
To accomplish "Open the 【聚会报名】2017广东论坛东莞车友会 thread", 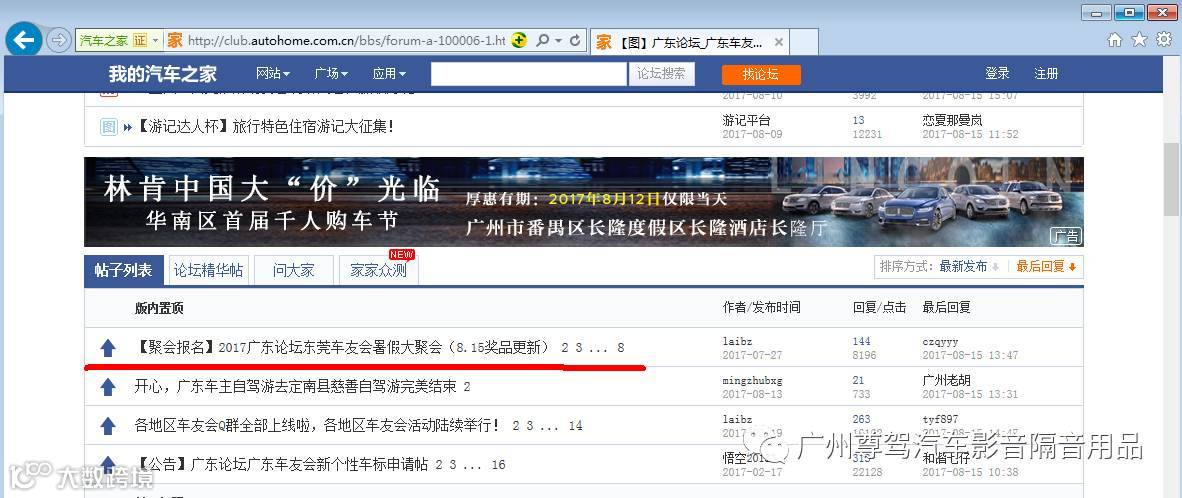I will coord(343,348).
